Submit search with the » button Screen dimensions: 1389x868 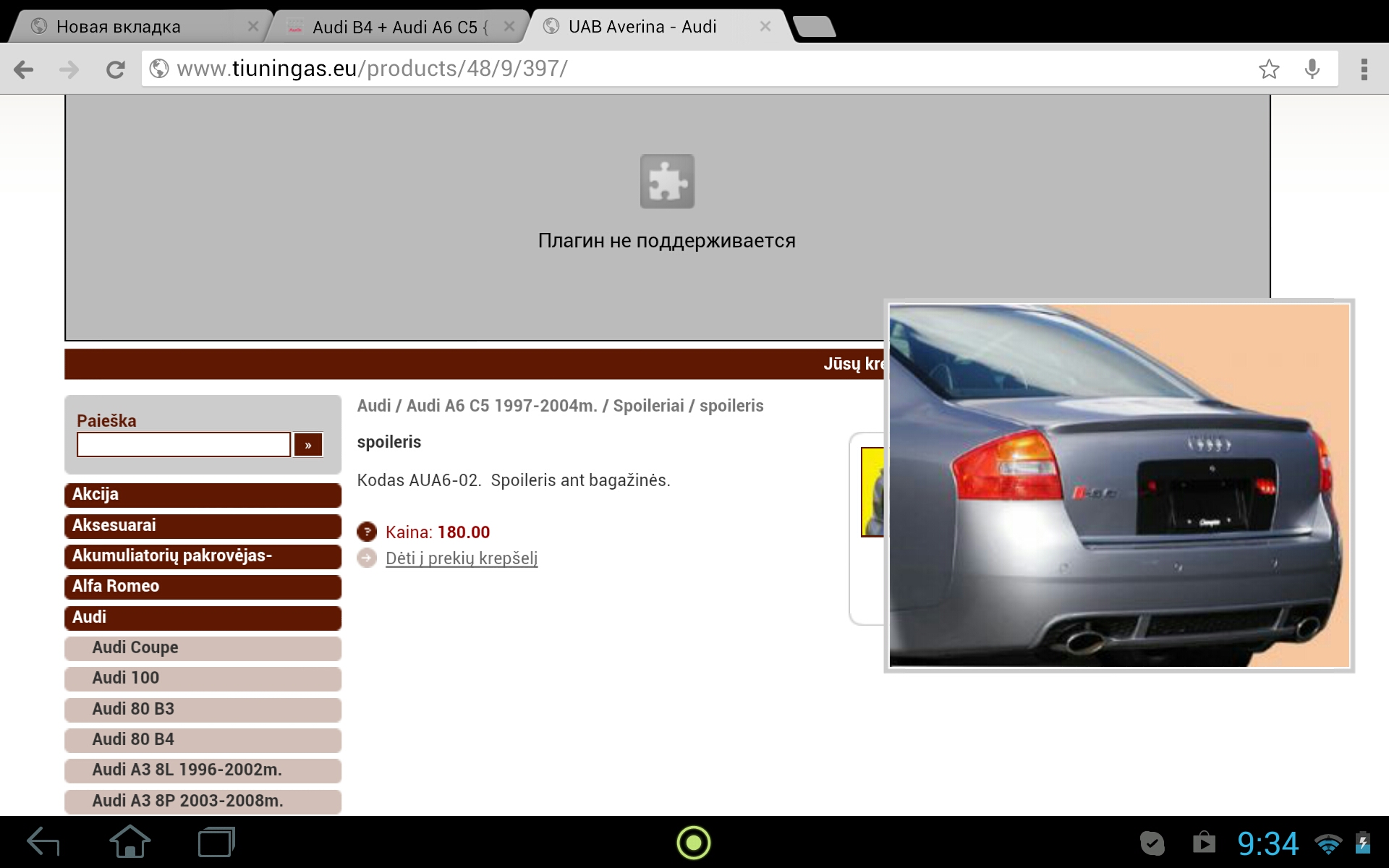point(308,445)
